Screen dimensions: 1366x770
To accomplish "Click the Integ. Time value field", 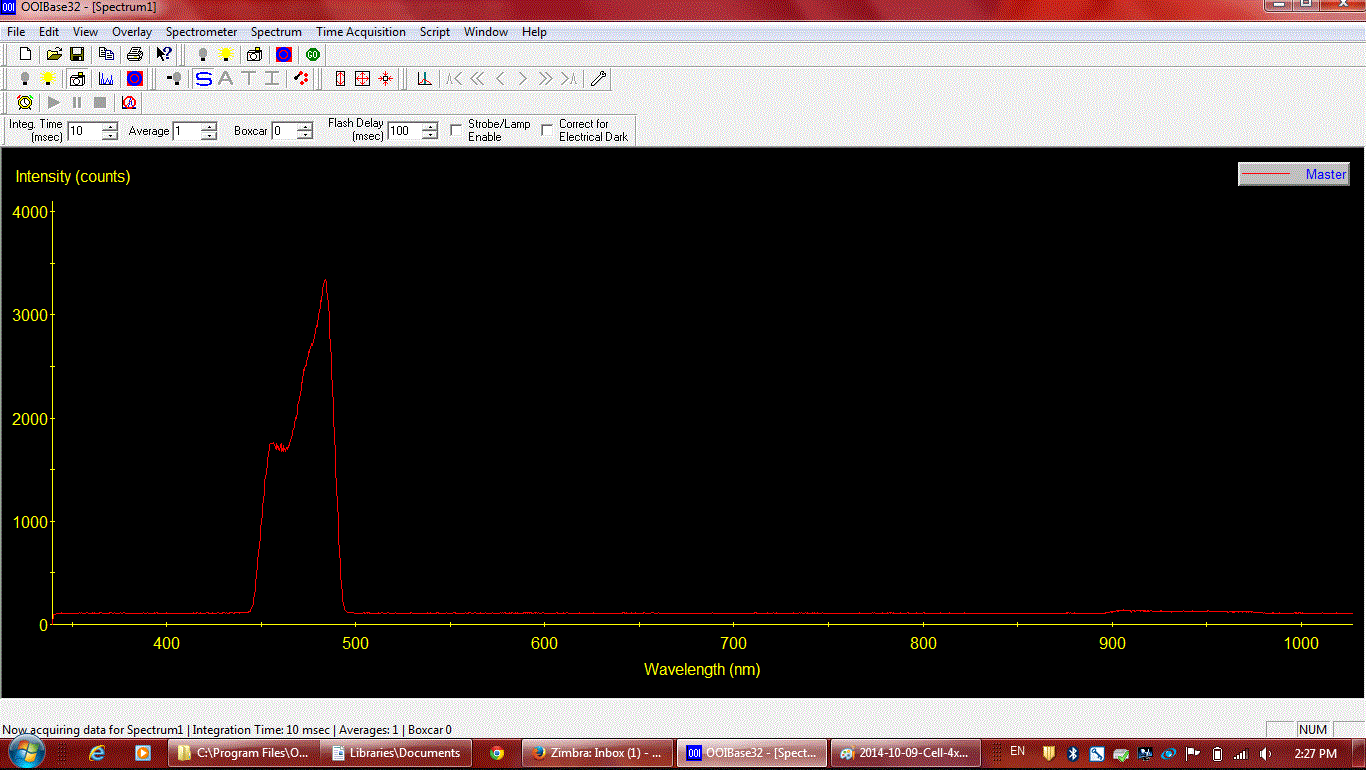I will (84, 131).
